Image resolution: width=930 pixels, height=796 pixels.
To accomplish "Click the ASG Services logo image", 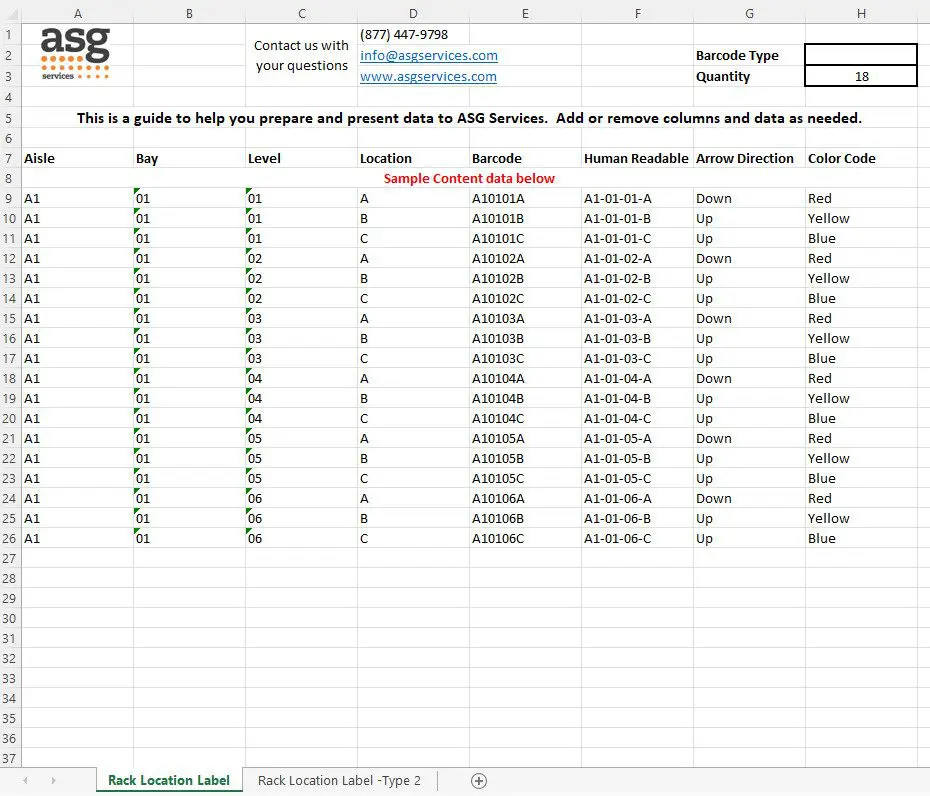I will pos(74,52).
